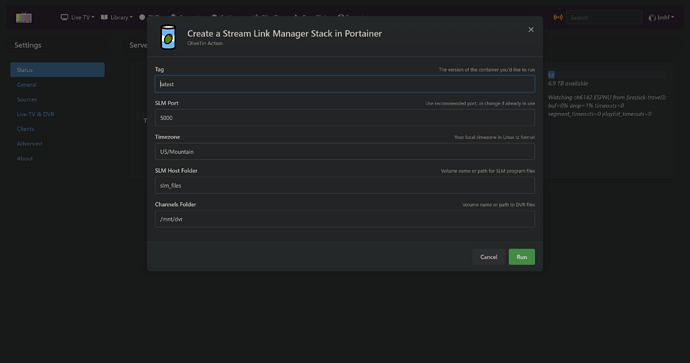This screenshot has width=690, height=363.
Task: Click the Search field in top bar
Action: (x=604, y=18)
